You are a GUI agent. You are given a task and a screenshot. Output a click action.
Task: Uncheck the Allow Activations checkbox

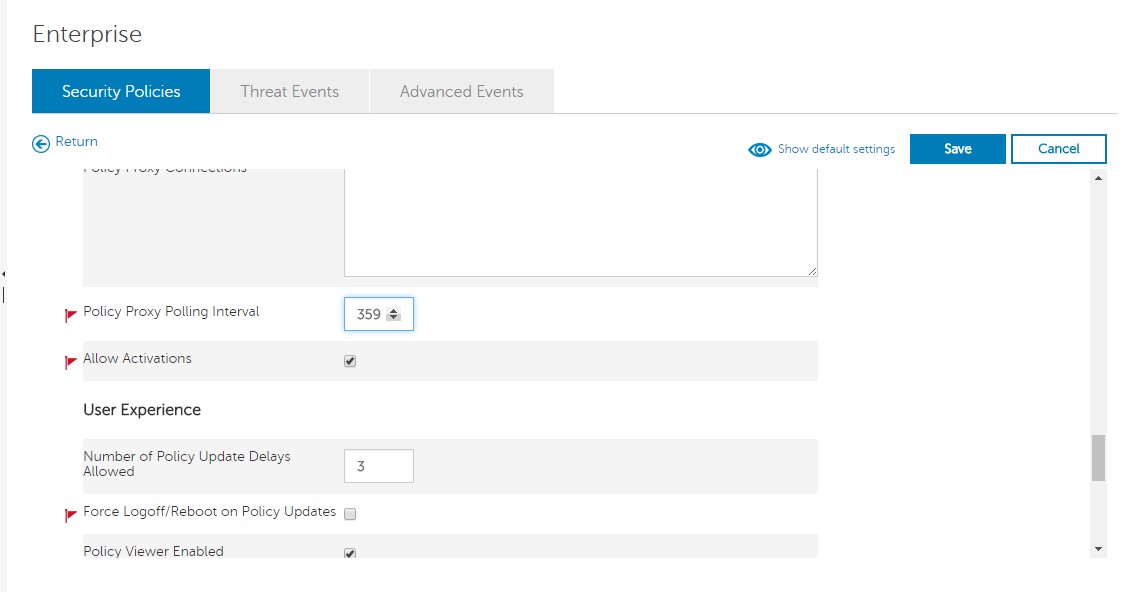pyautogui.click(x=350, y=361)
